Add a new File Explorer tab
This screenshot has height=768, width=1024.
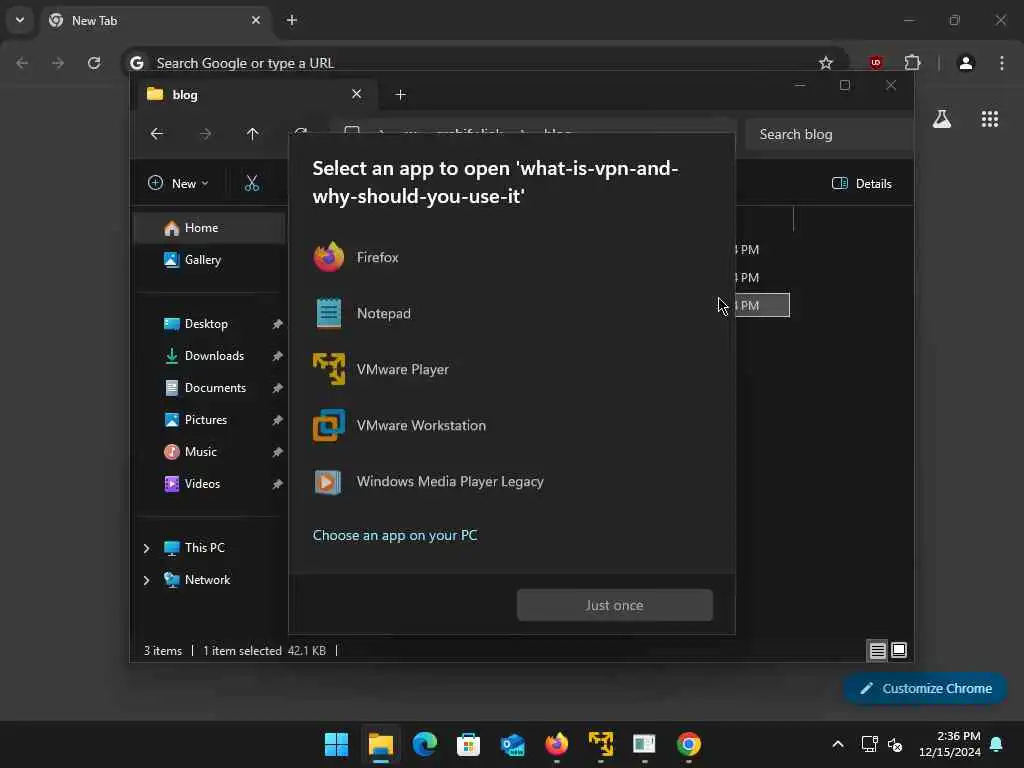pos(400,95)
